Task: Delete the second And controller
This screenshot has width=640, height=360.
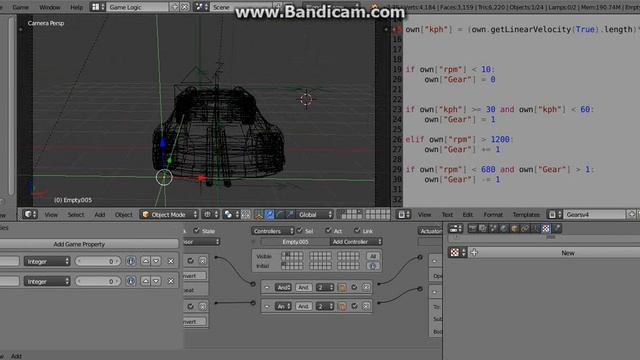Action: [367, 306]
